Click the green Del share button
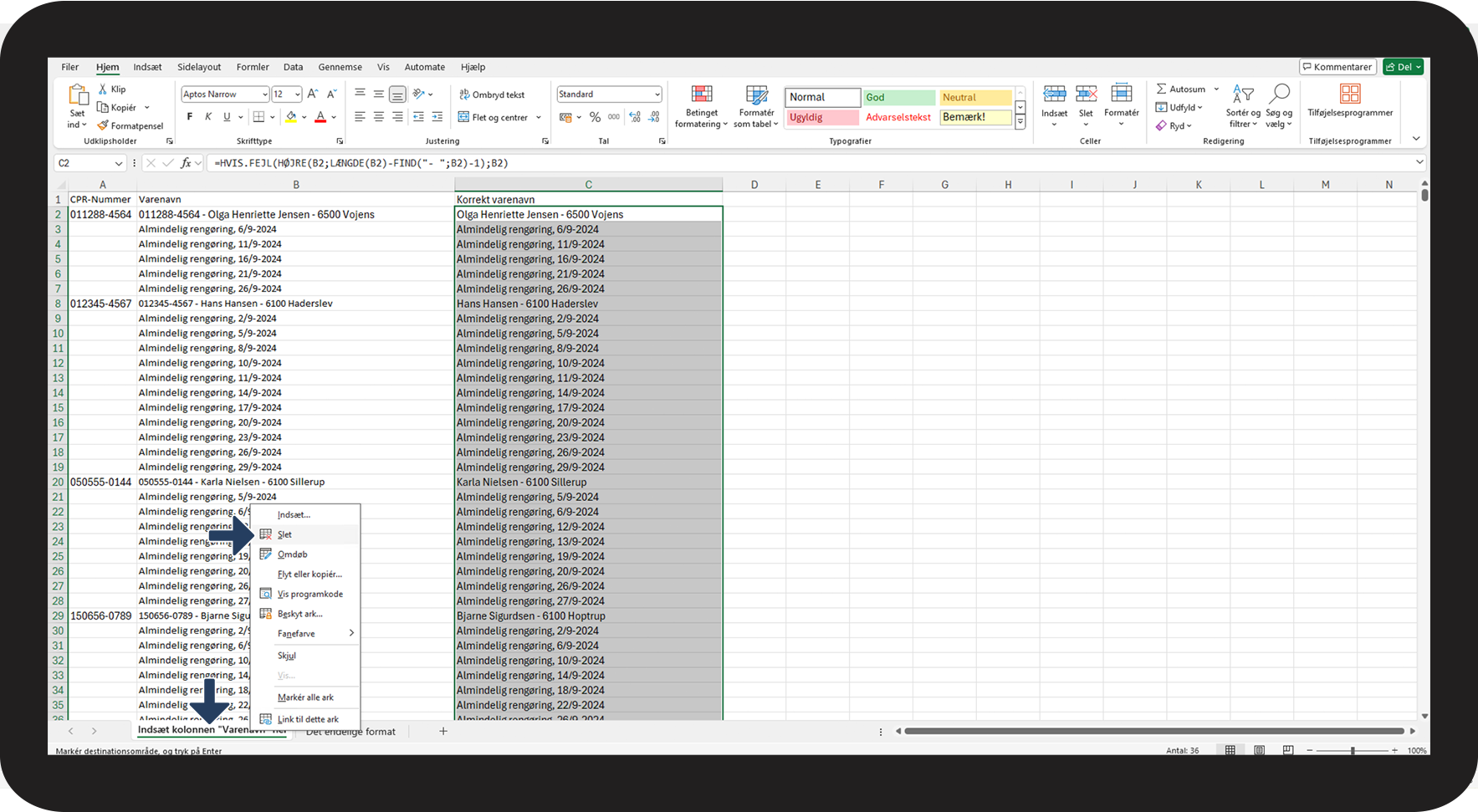1478x812 pixels. [1402, 67]
